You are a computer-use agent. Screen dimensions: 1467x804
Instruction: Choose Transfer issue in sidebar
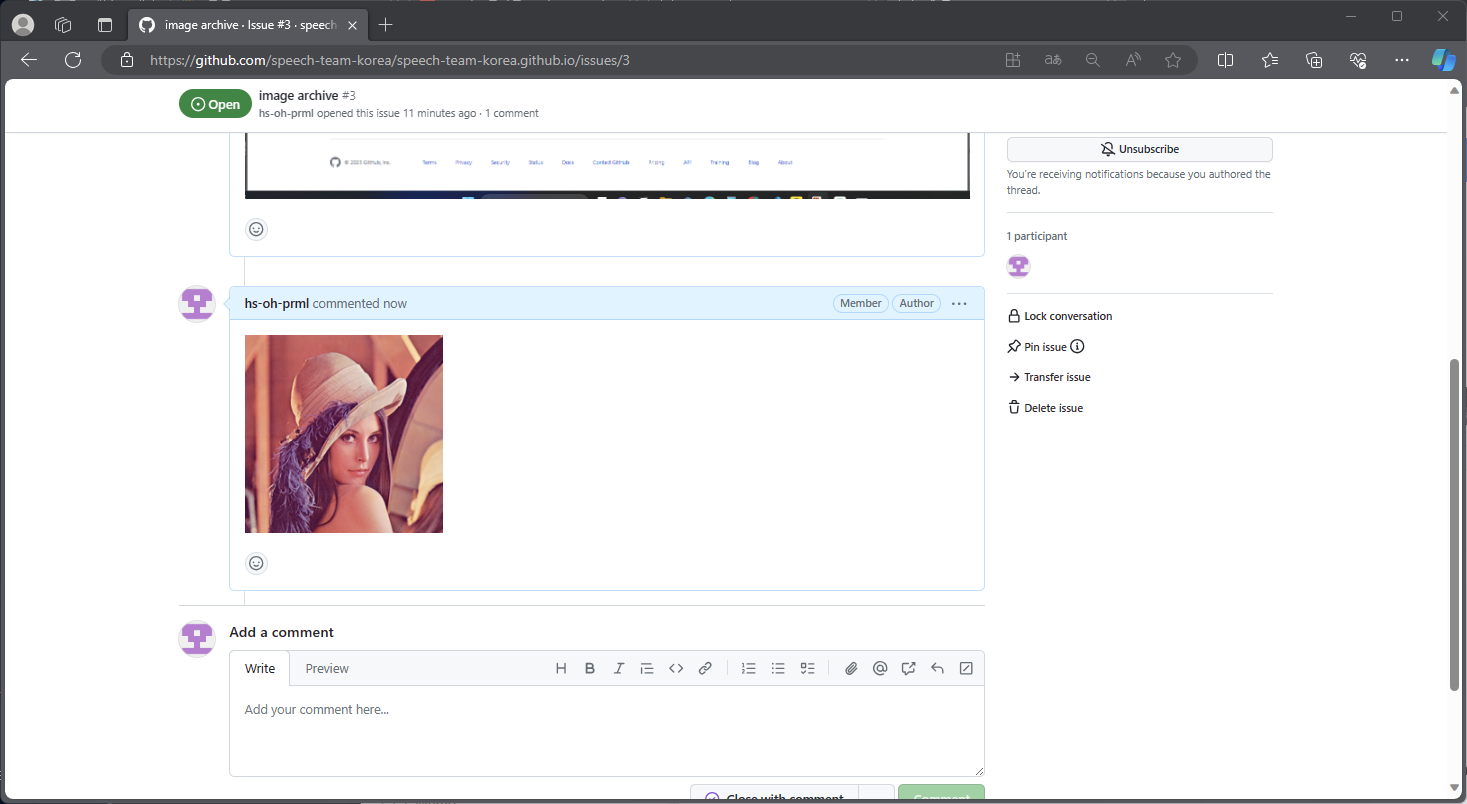(1049, 377)
